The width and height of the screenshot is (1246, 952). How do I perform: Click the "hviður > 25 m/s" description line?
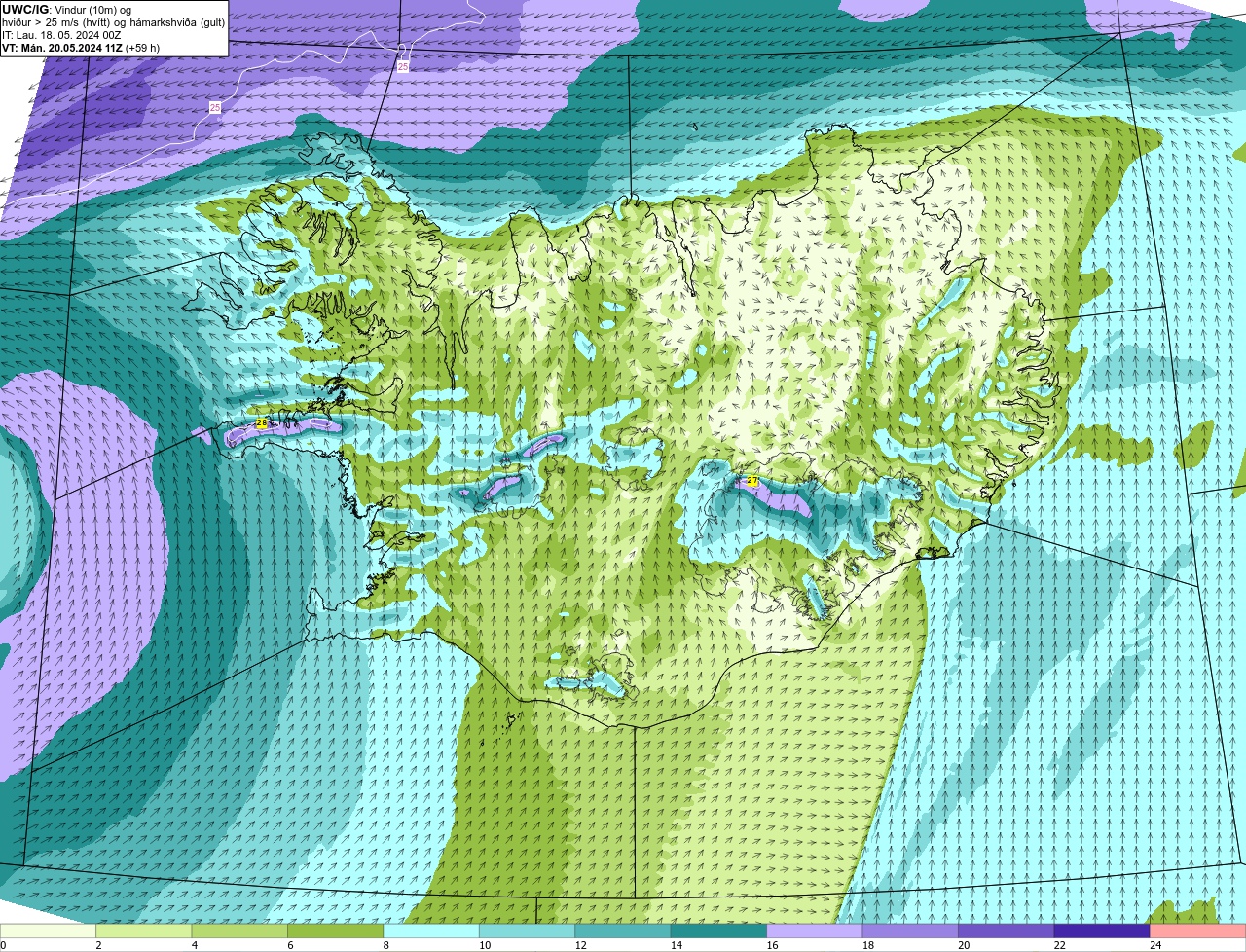(x=113, y=22)
